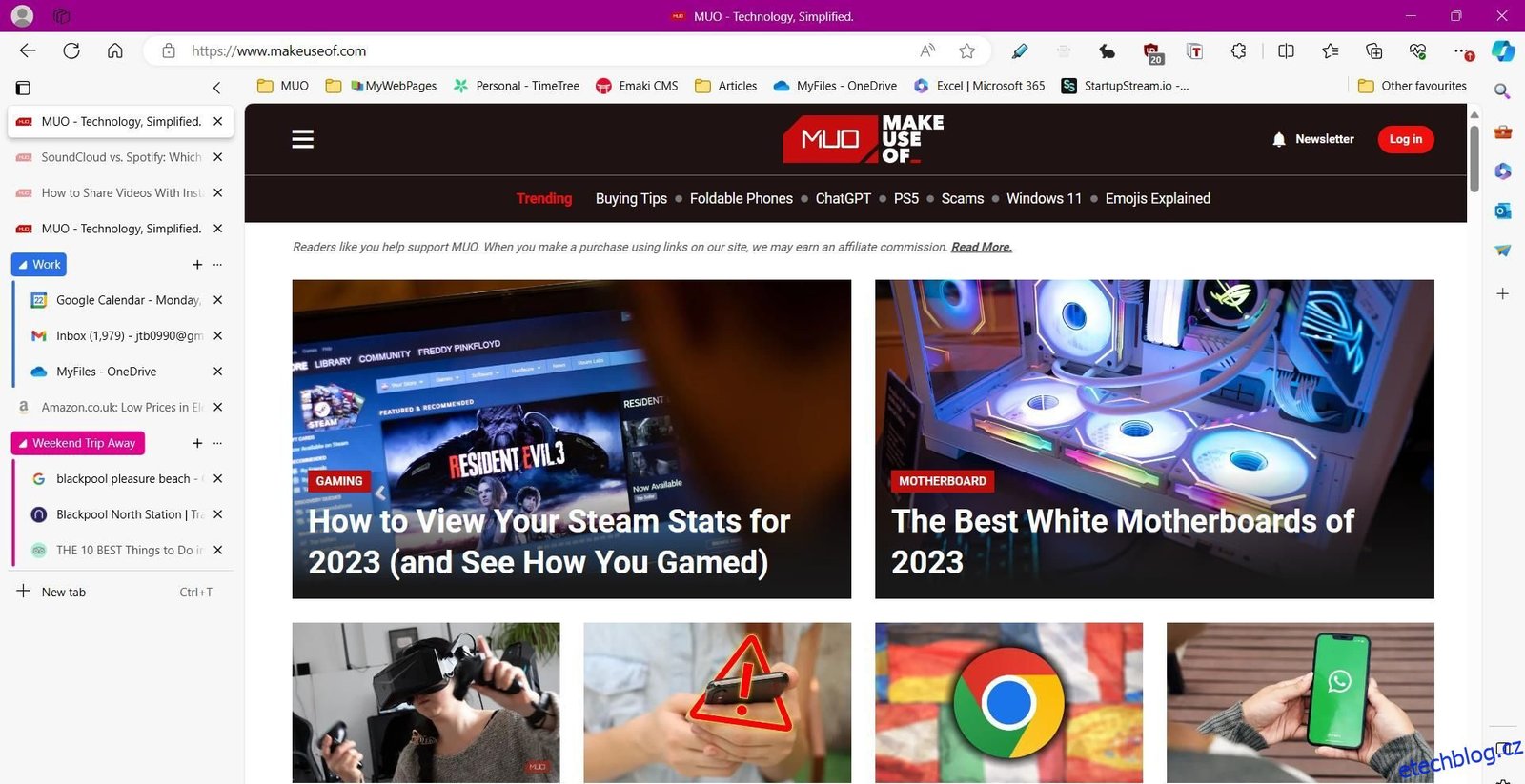
Task: Click the pen highlighter extension icon
Action: [1020, 50]
